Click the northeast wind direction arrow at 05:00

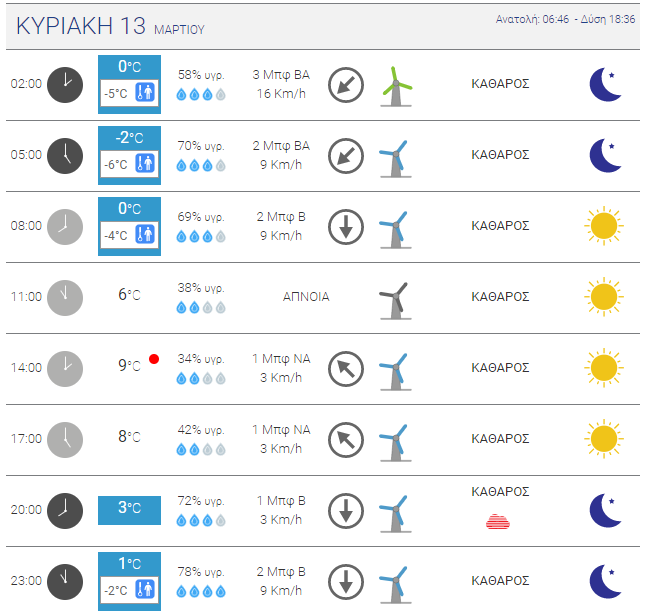click(x=346, y=156)
